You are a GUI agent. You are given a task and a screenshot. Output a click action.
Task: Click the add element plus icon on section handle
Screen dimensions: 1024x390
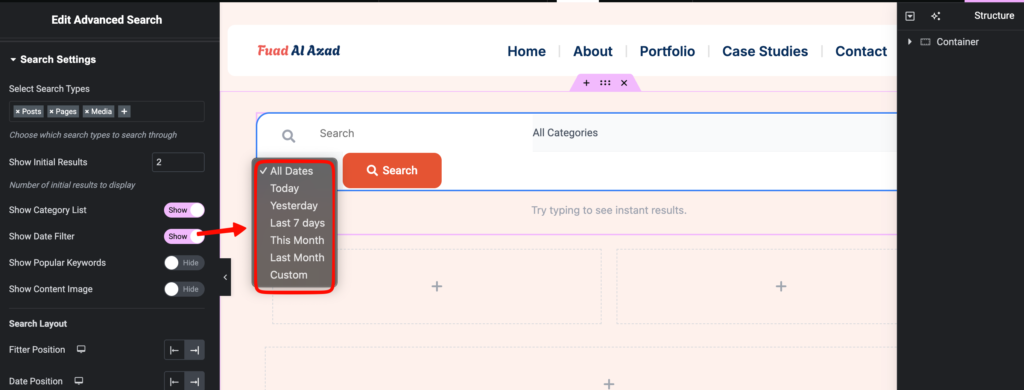tap(586, 83)
